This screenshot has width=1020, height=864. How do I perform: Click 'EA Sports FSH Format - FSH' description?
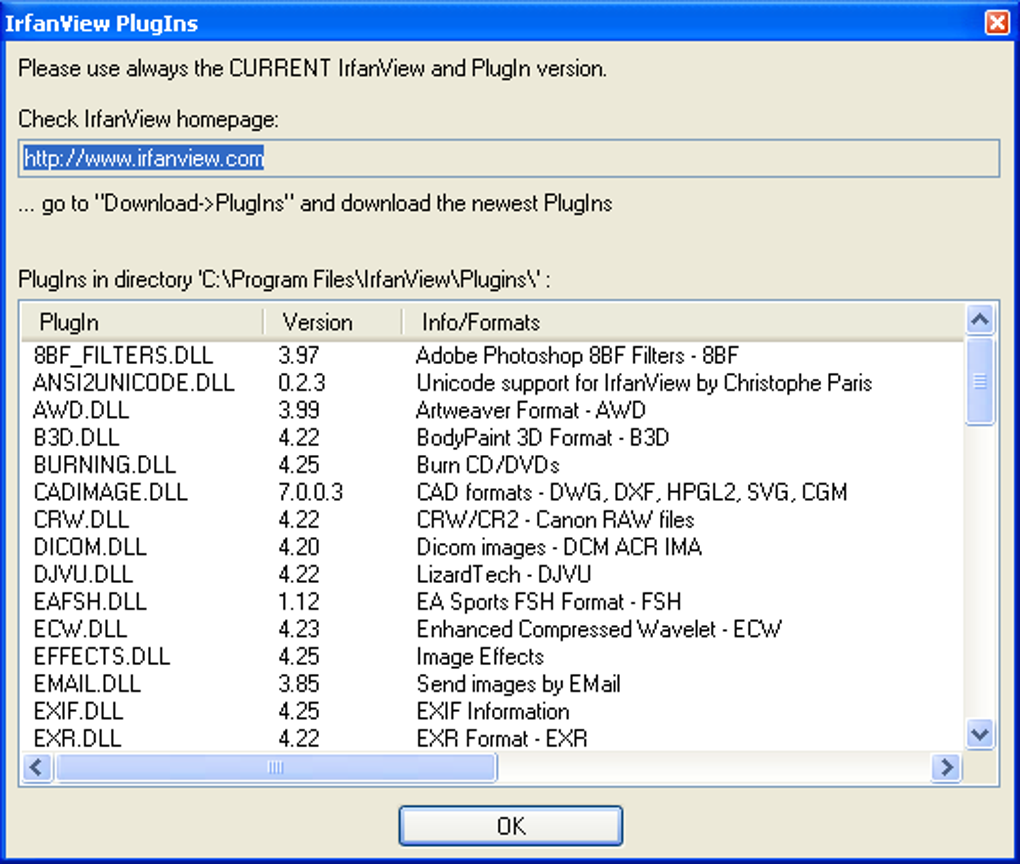click(x=548, y=601)
